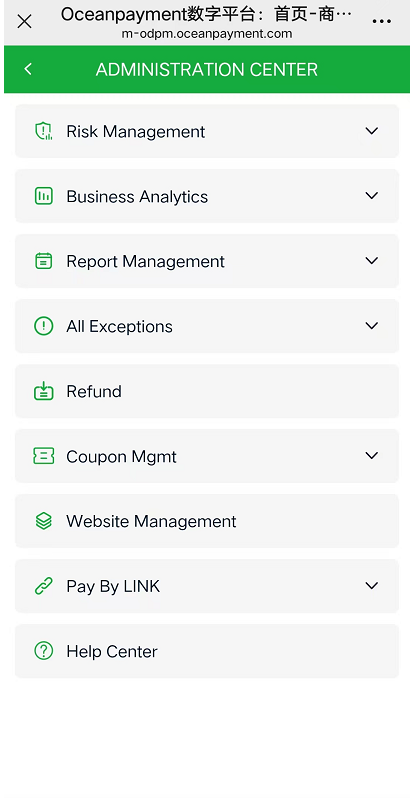The width and height of the screenshot is (411, 798).
Task: Click the All Exceptions exclamation icon
Action: pos(44,326)
